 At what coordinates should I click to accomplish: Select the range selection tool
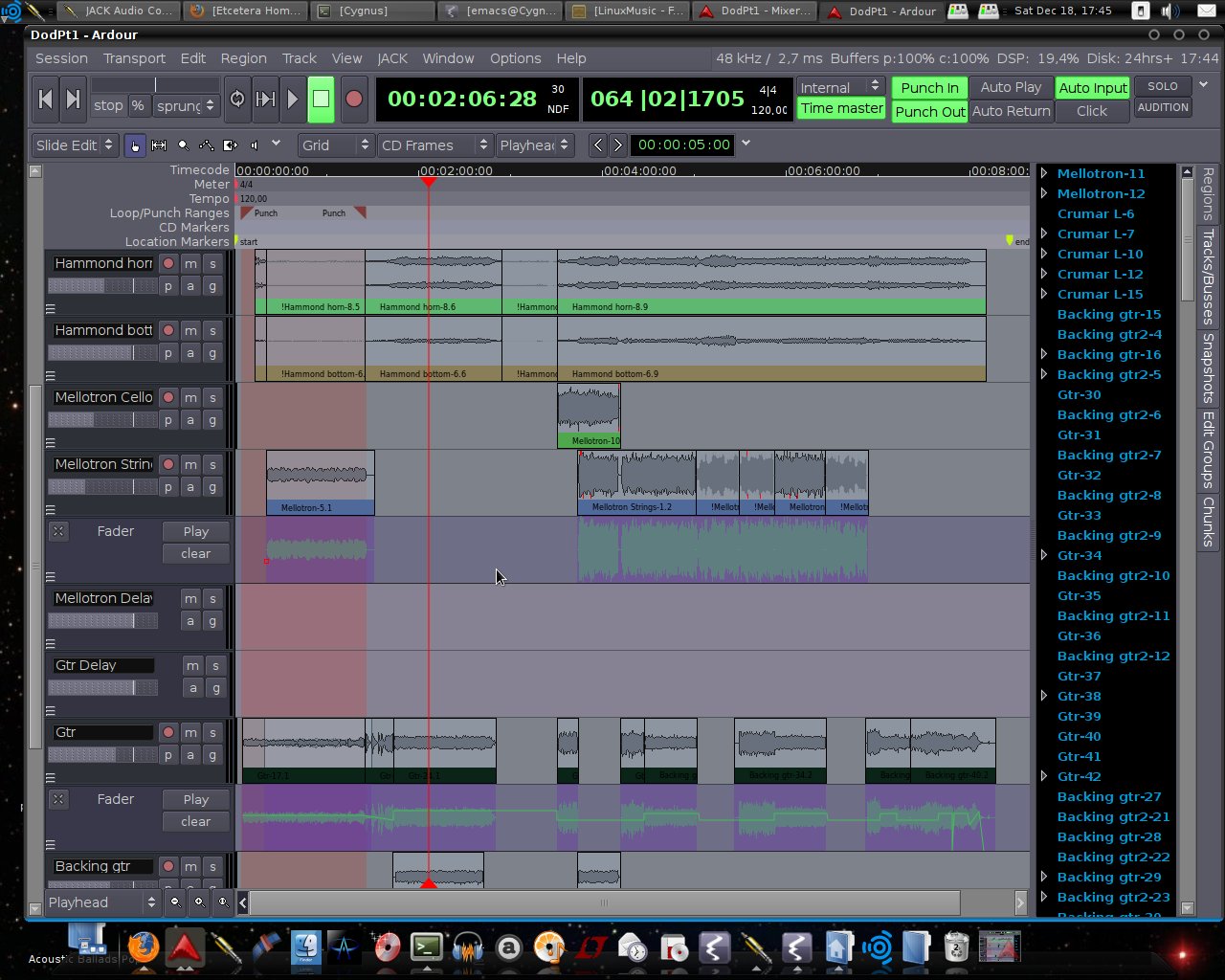pyautogui.click(x=159, y=145)
